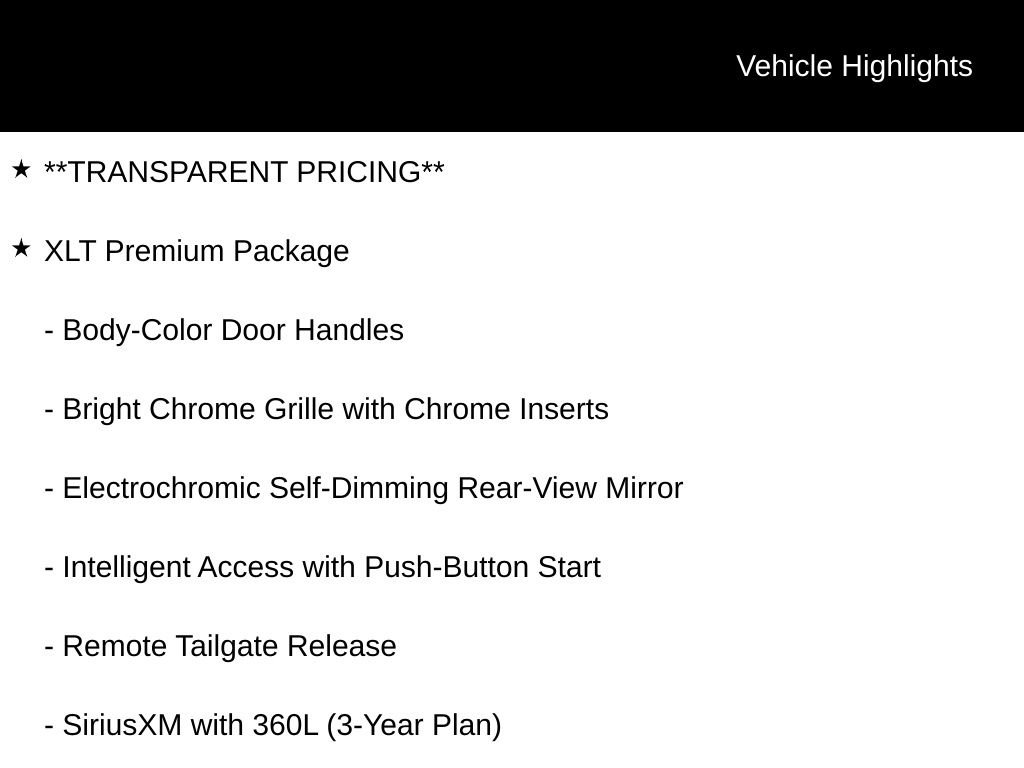Click the (3-Year Plan) text
This screenshot has width=1024, height=768.
(x=414, y=726)
